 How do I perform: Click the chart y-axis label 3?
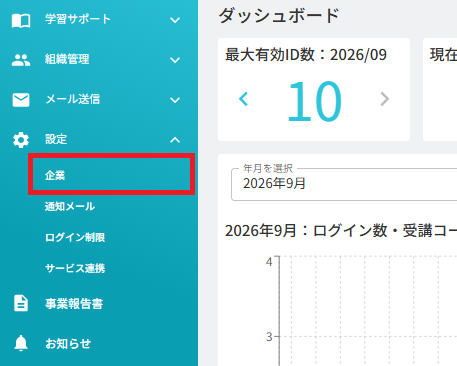click(269, 337)
